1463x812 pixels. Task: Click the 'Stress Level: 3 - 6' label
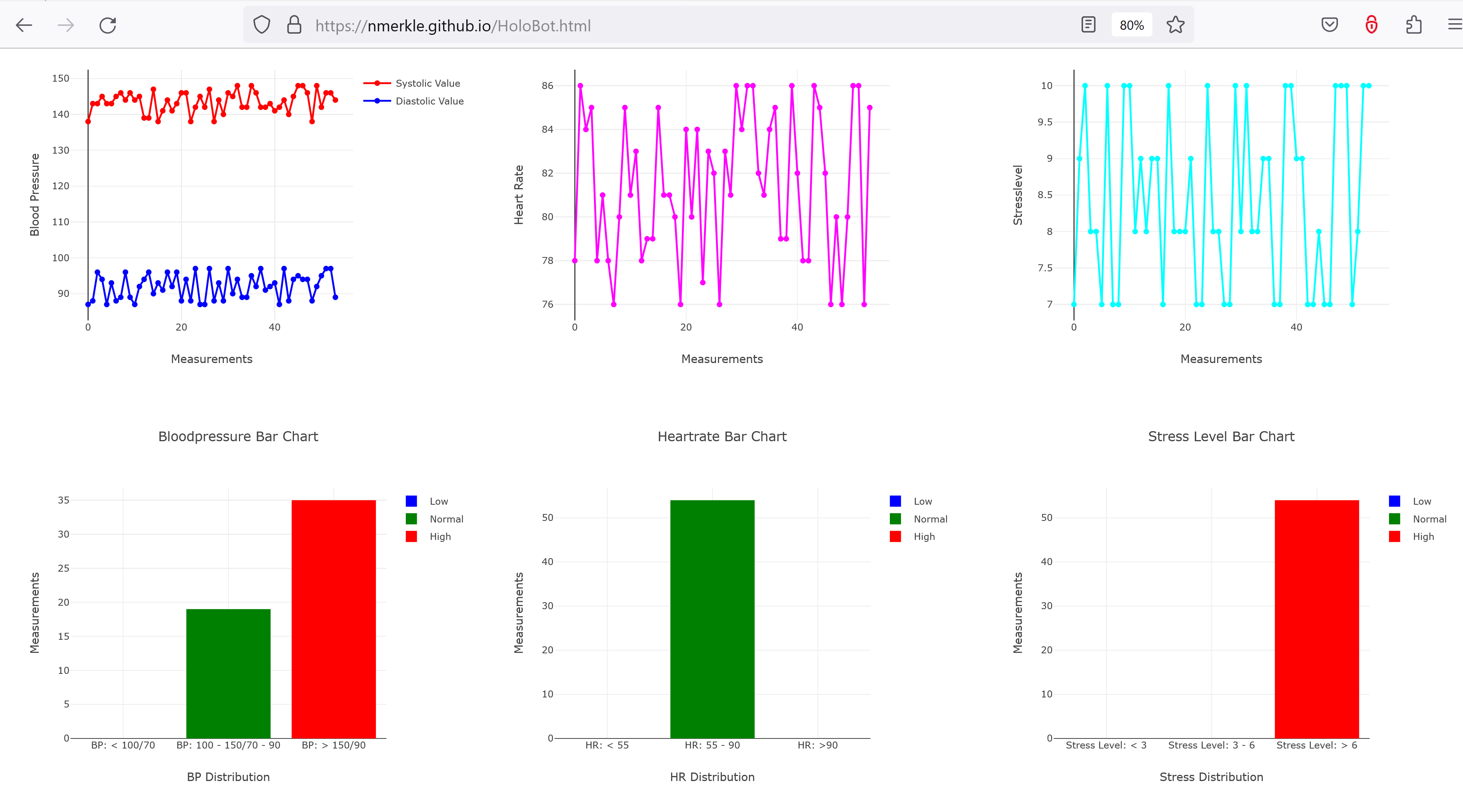(1211, 745)
